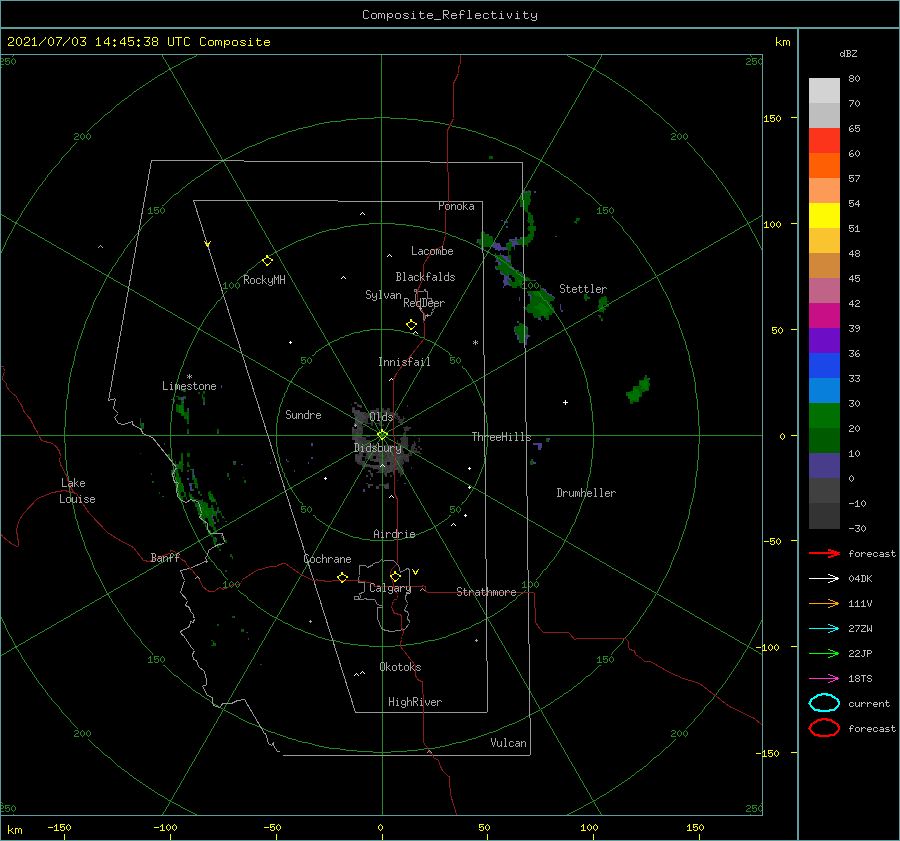Click the Banff label
Screen dimensions: 900x841
tap(165, 557)
